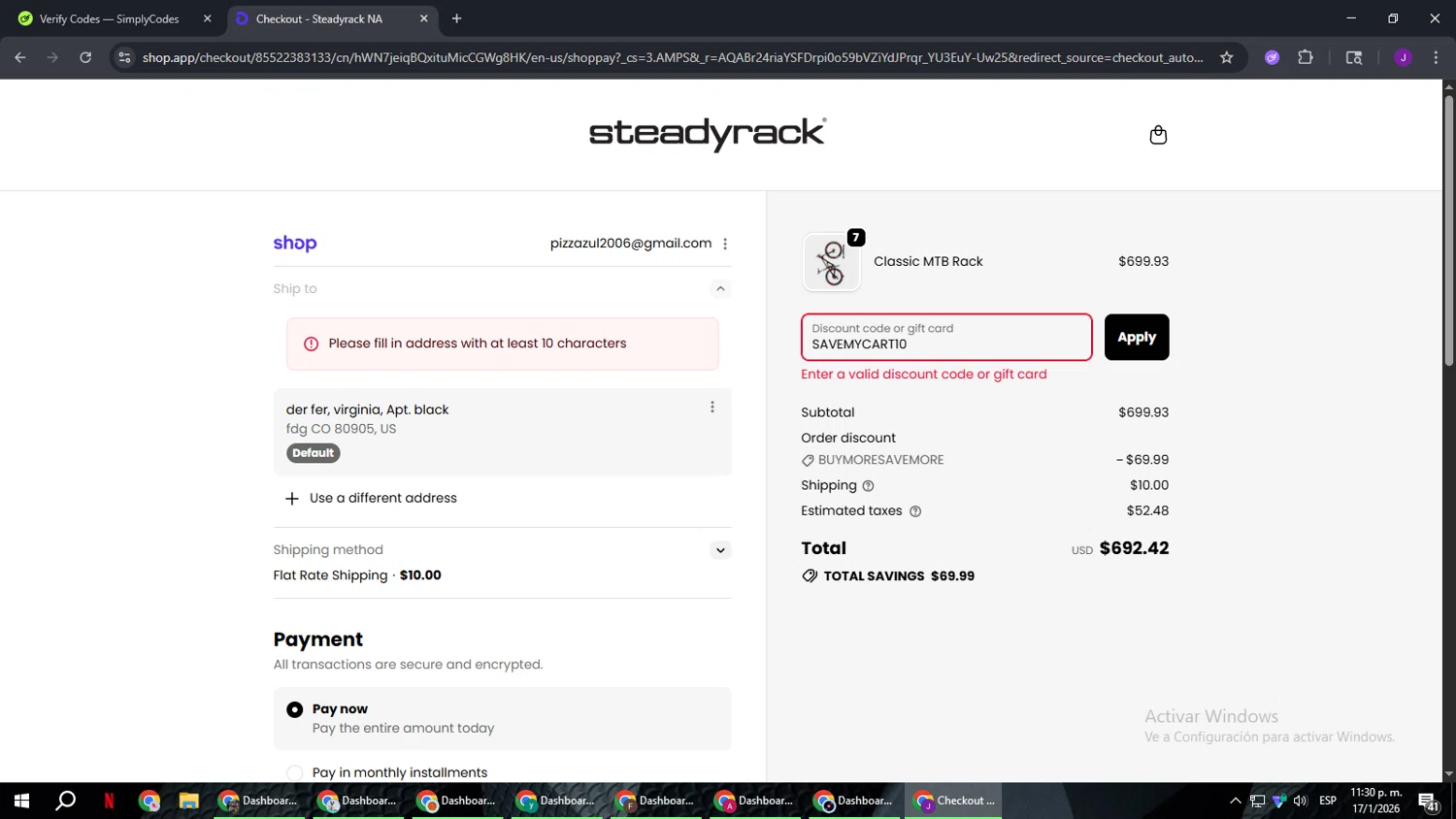Open Chrome three-dot menu

coord(1436,57)
